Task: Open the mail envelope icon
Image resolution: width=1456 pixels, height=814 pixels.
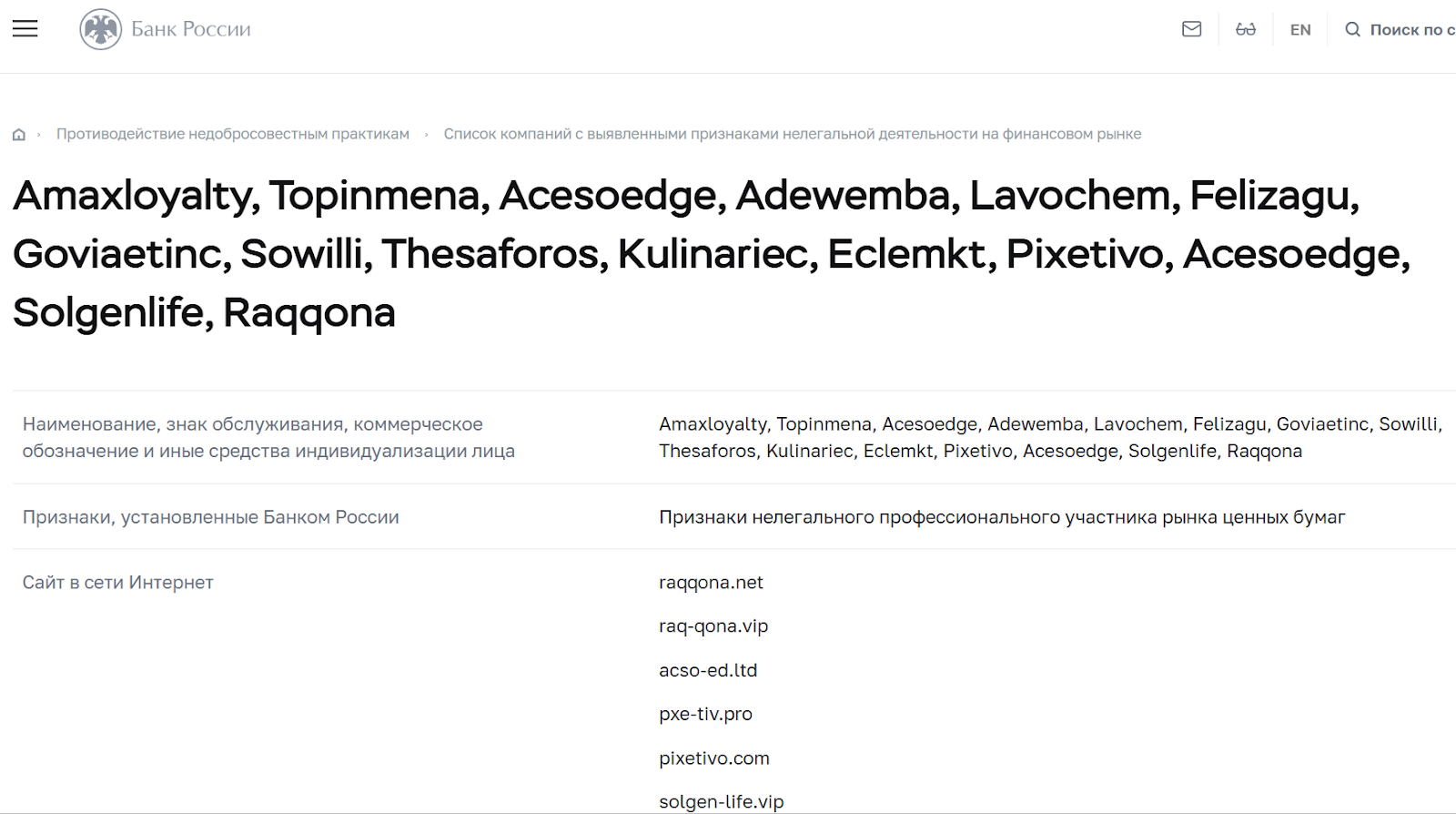Action: 1191,29
